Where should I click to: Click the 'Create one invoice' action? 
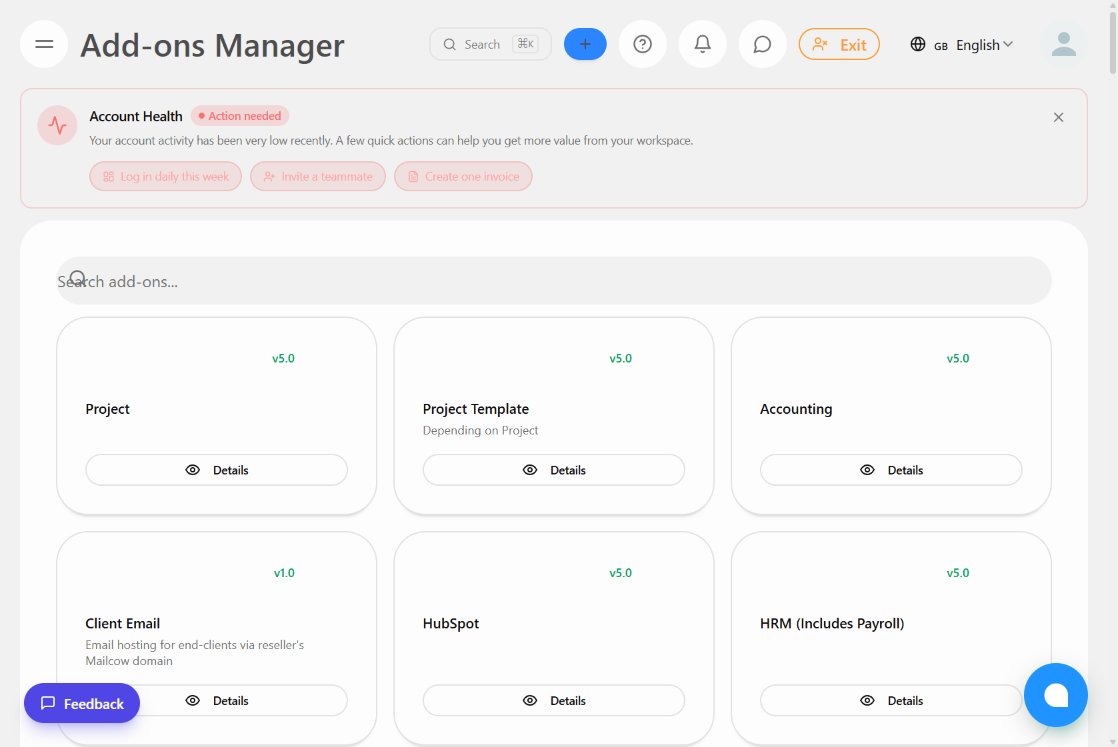pyautogui.click(x=463, y=176)
